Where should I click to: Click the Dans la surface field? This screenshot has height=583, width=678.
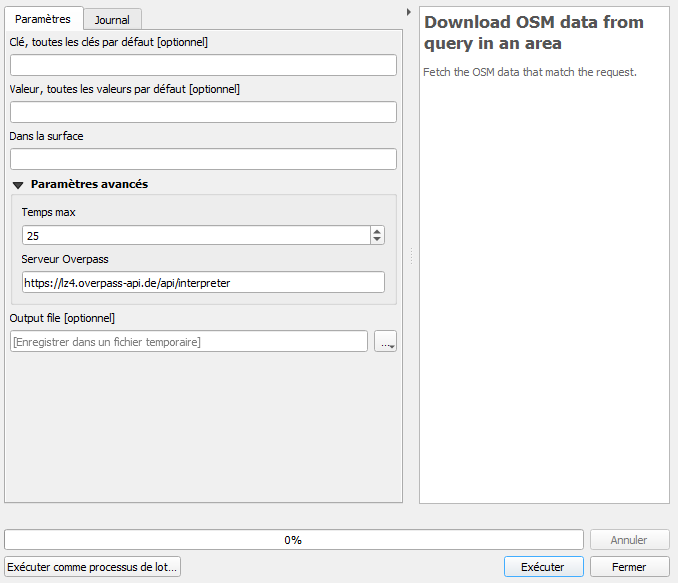coord(203,159)
